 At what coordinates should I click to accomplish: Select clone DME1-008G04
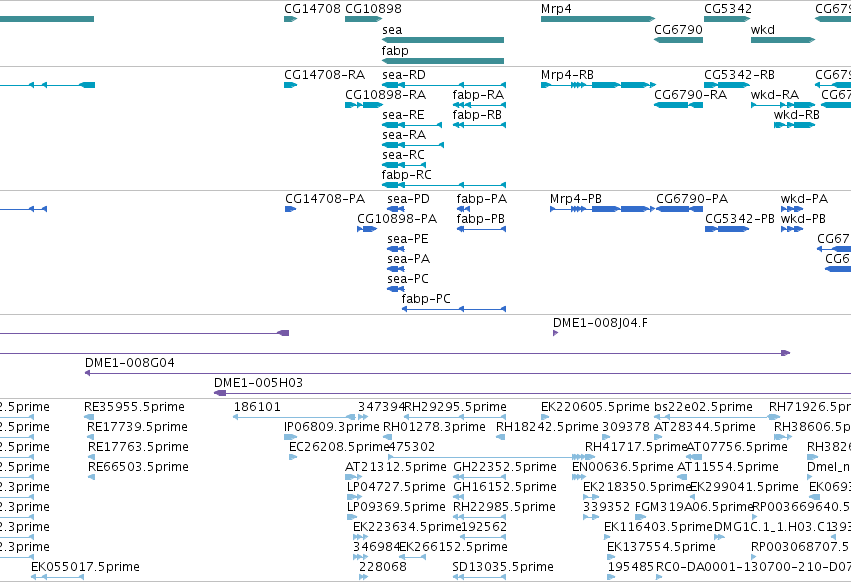click(130, 363)
